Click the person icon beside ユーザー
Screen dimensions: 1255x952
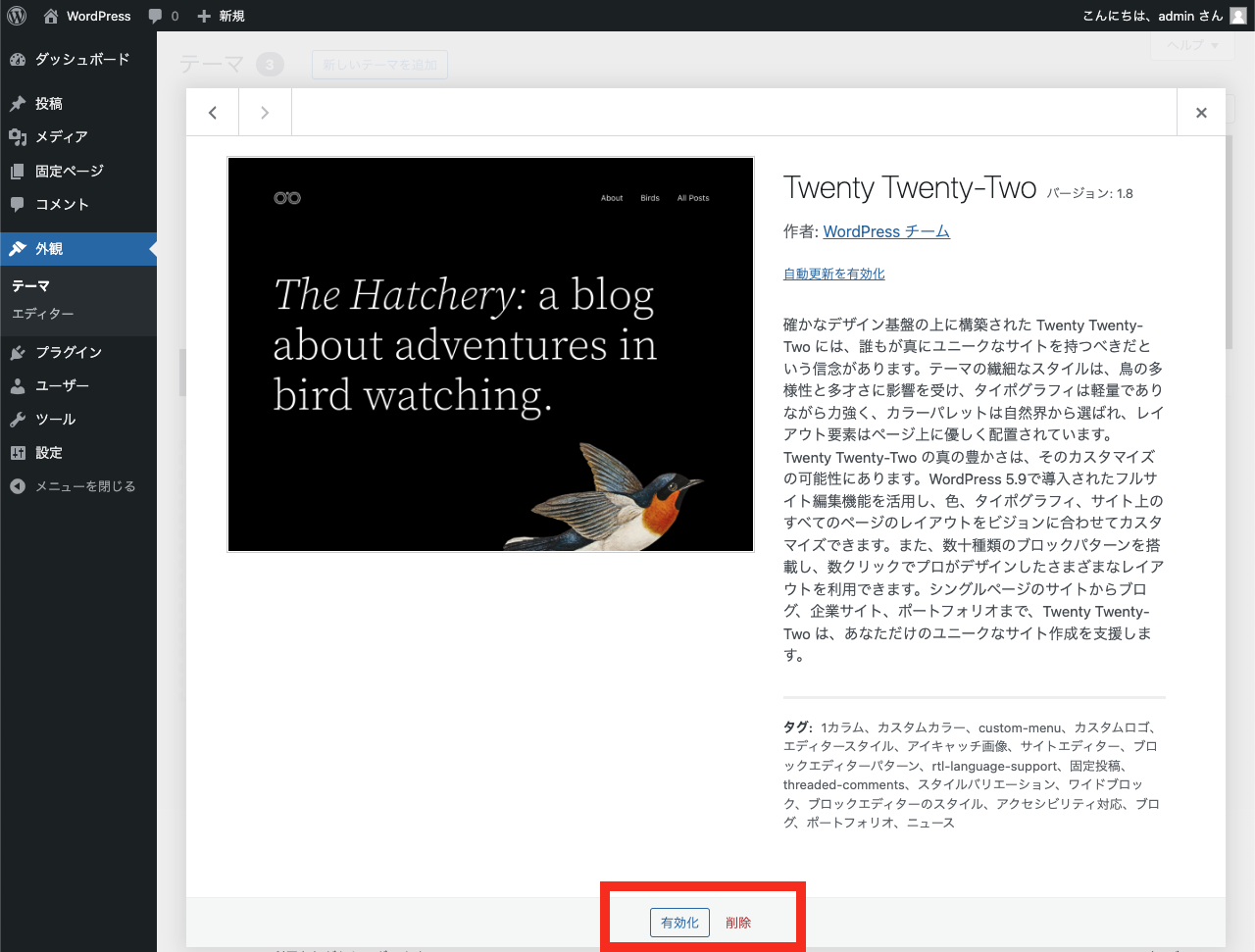click(x=18, y=386)
